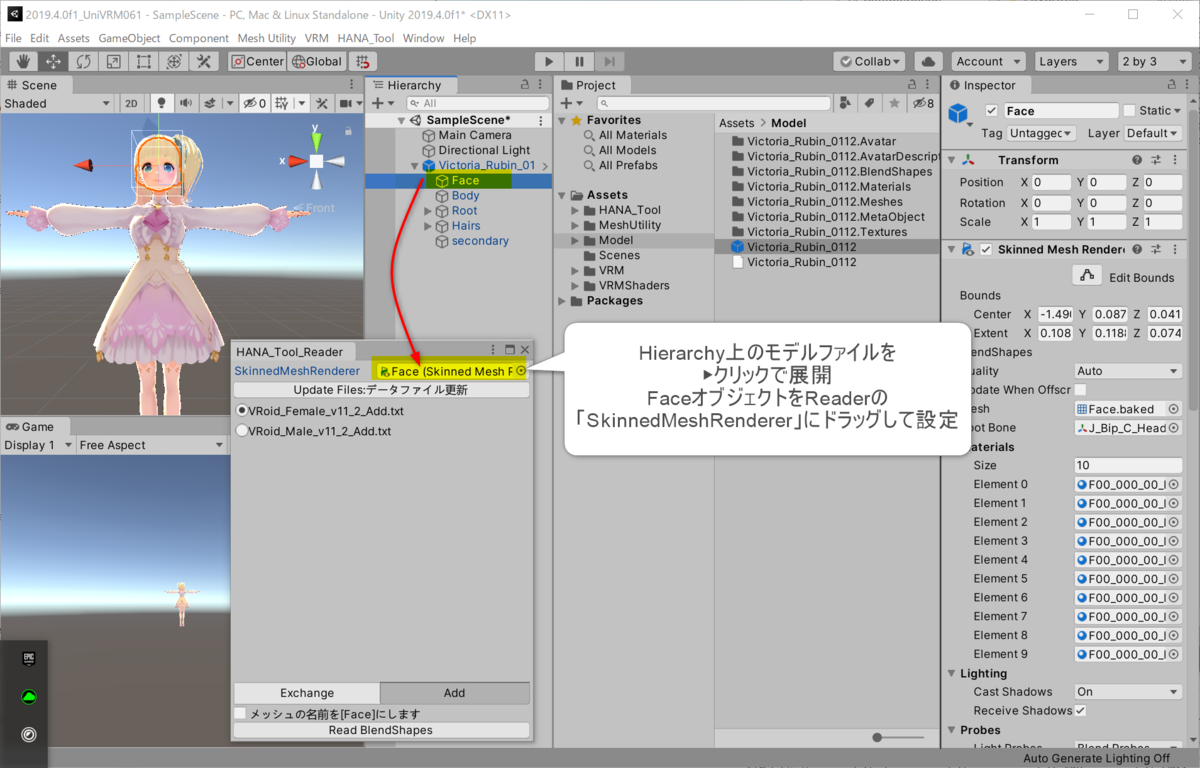This screenshot has width=1200, height=768.
Task: Open Skinned Mesh Renderer help icon
Action: click(x=1137, y=249)
